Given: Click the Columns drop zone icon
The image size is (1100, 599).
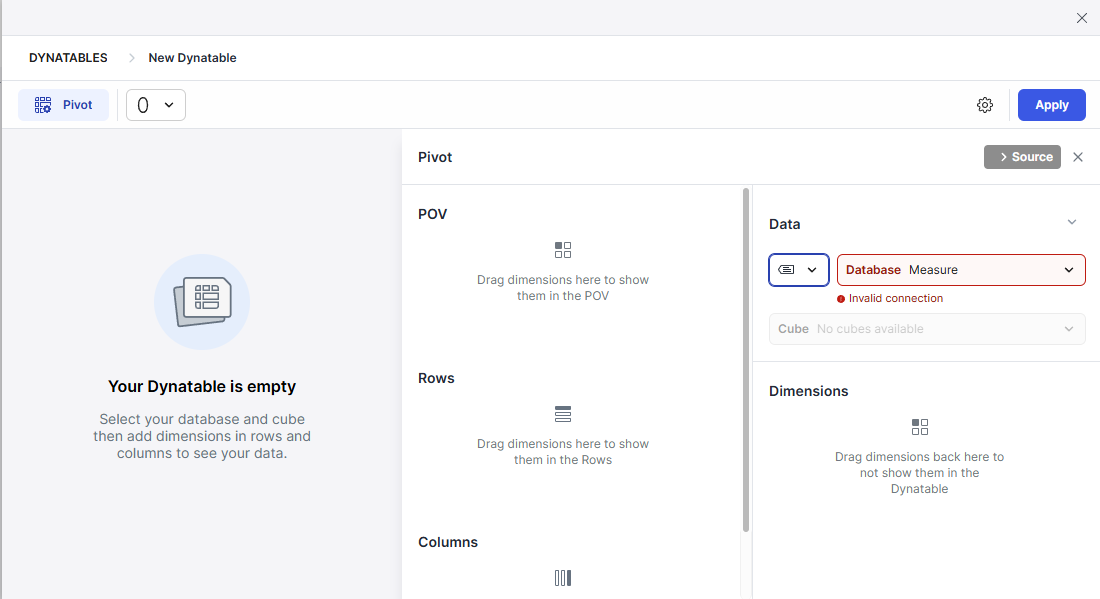Looking at the screenshot, I should (x=563, y=578).
